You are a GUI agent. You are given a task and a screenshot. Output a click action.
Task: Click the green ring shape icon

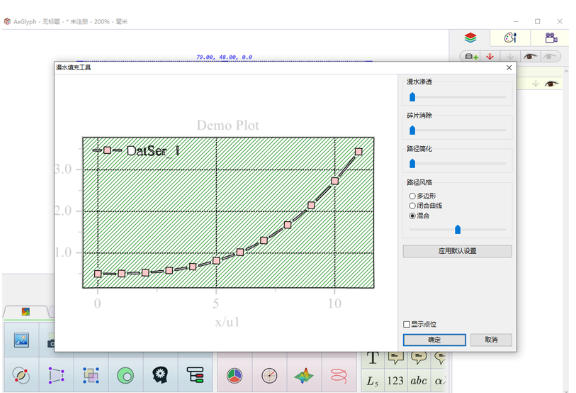tap(126, 376)
